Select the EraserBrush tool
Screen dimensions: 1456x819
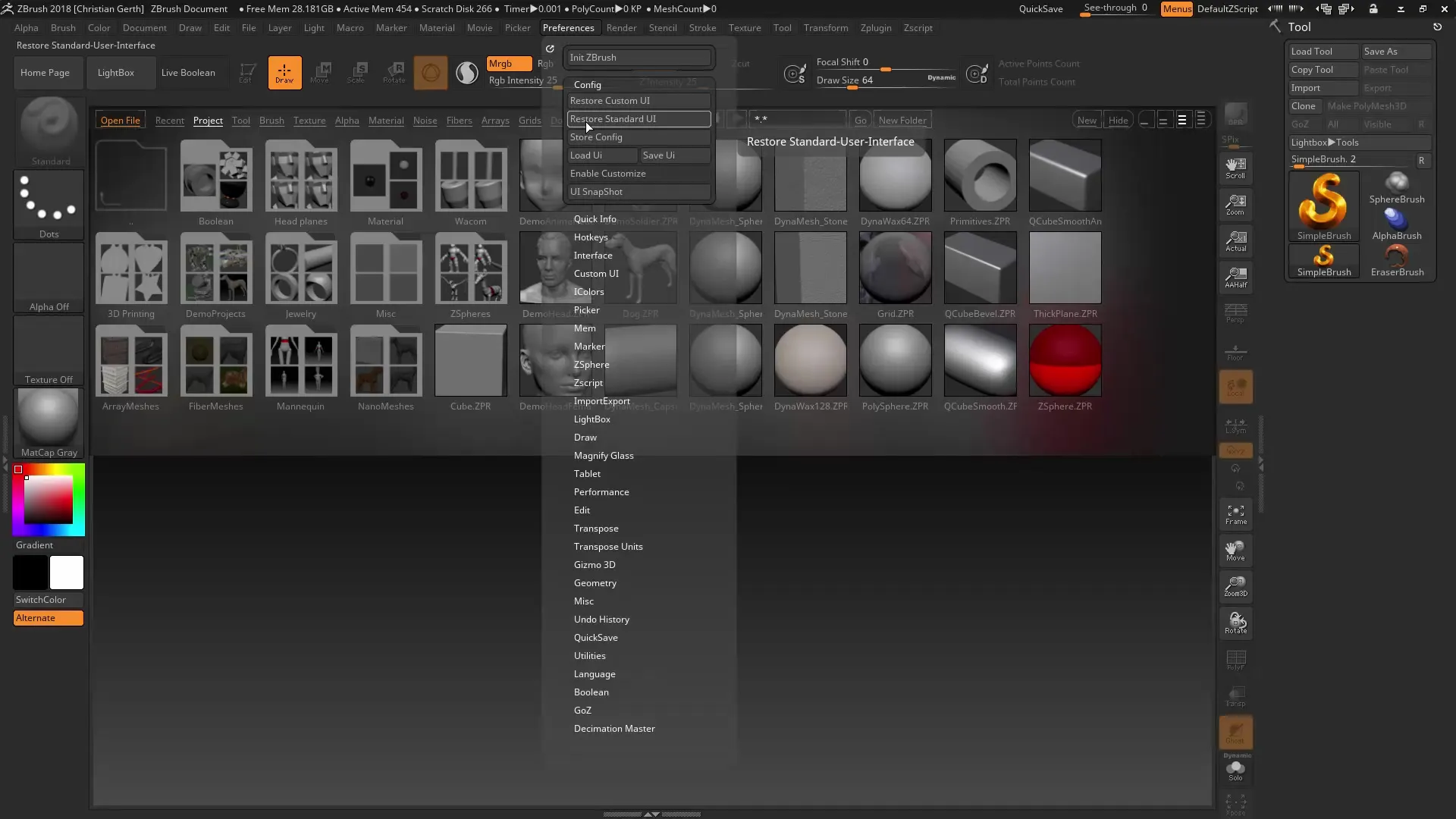1397,261
